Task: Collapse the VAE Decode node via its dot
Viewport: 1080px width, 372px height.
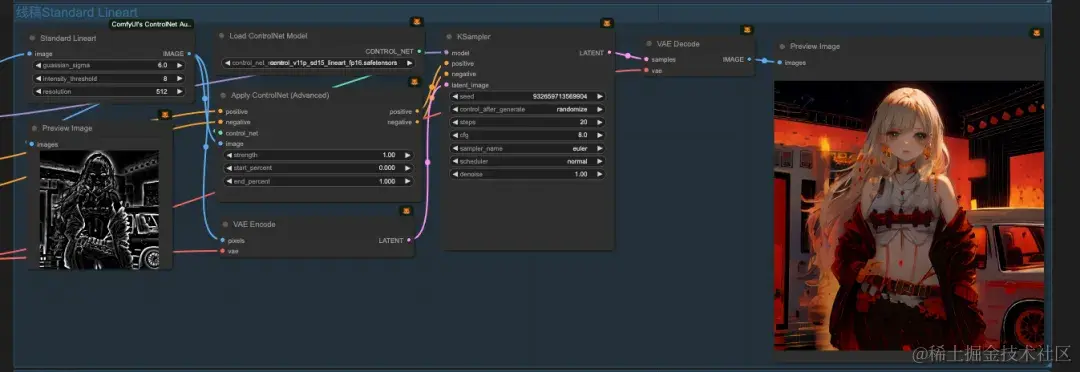Action: click(x=649, y=43)
